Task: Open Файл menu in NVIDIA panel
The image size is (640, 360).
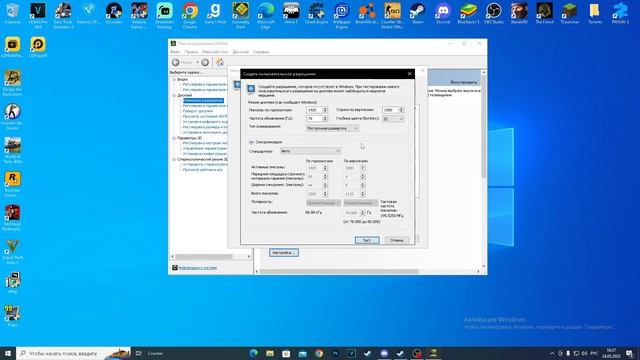Action: coord(175,52)
